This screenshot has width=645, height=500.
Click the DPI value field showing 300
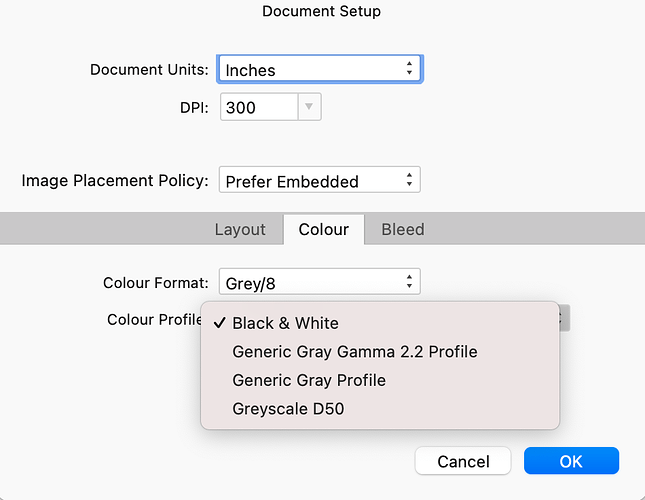click(x=257, y=108)
